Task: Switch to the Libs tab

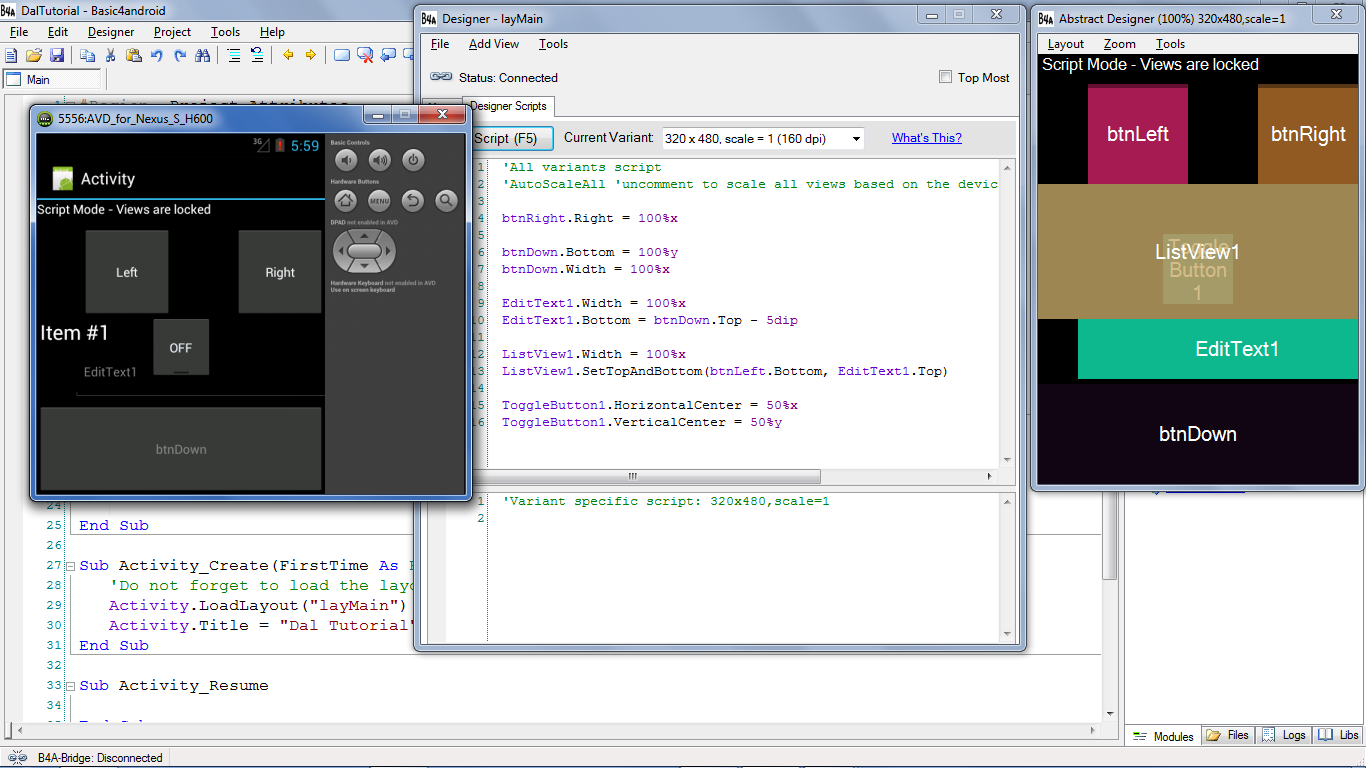Action: pyautogui.click(x=1338, y=736)
